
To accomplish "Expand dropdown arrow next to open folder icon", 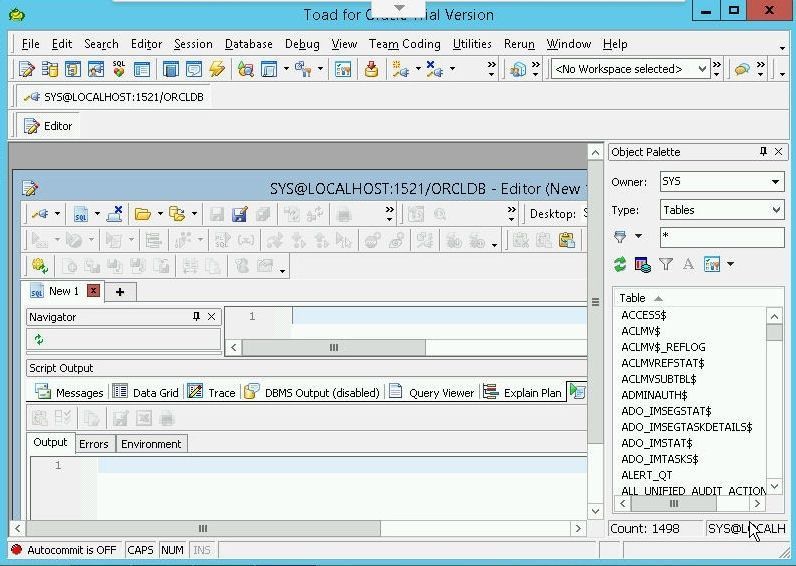I will coord(160,214).
